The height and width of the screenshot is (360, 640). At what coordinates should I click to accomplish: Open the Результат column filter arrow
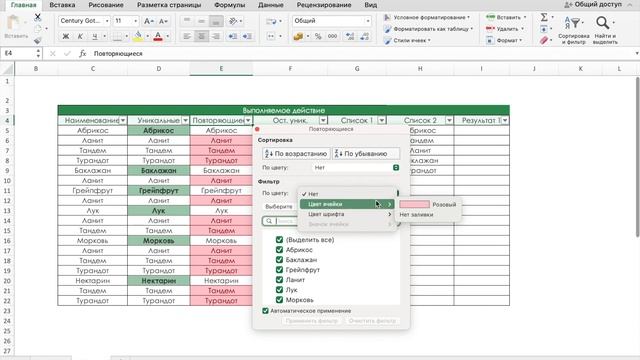[505, 120]
